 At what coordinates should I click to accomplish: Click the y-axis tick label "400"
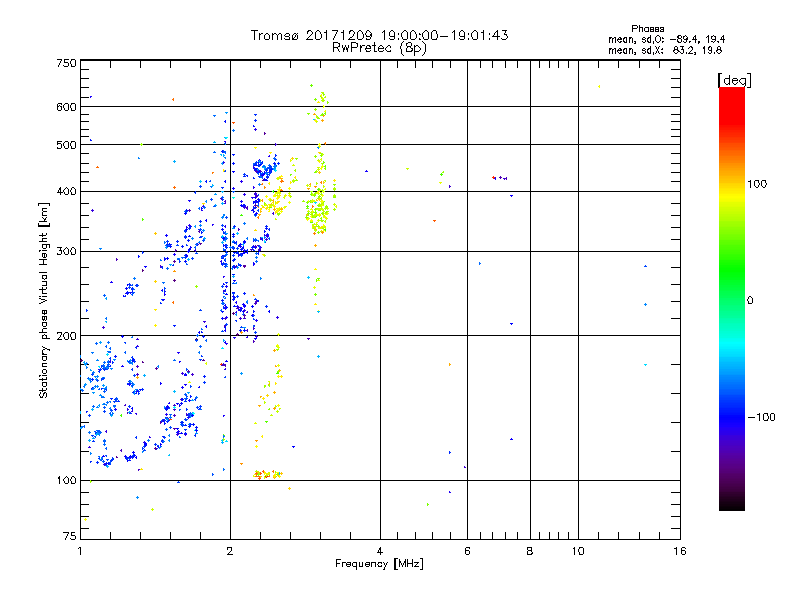point(66,192)
